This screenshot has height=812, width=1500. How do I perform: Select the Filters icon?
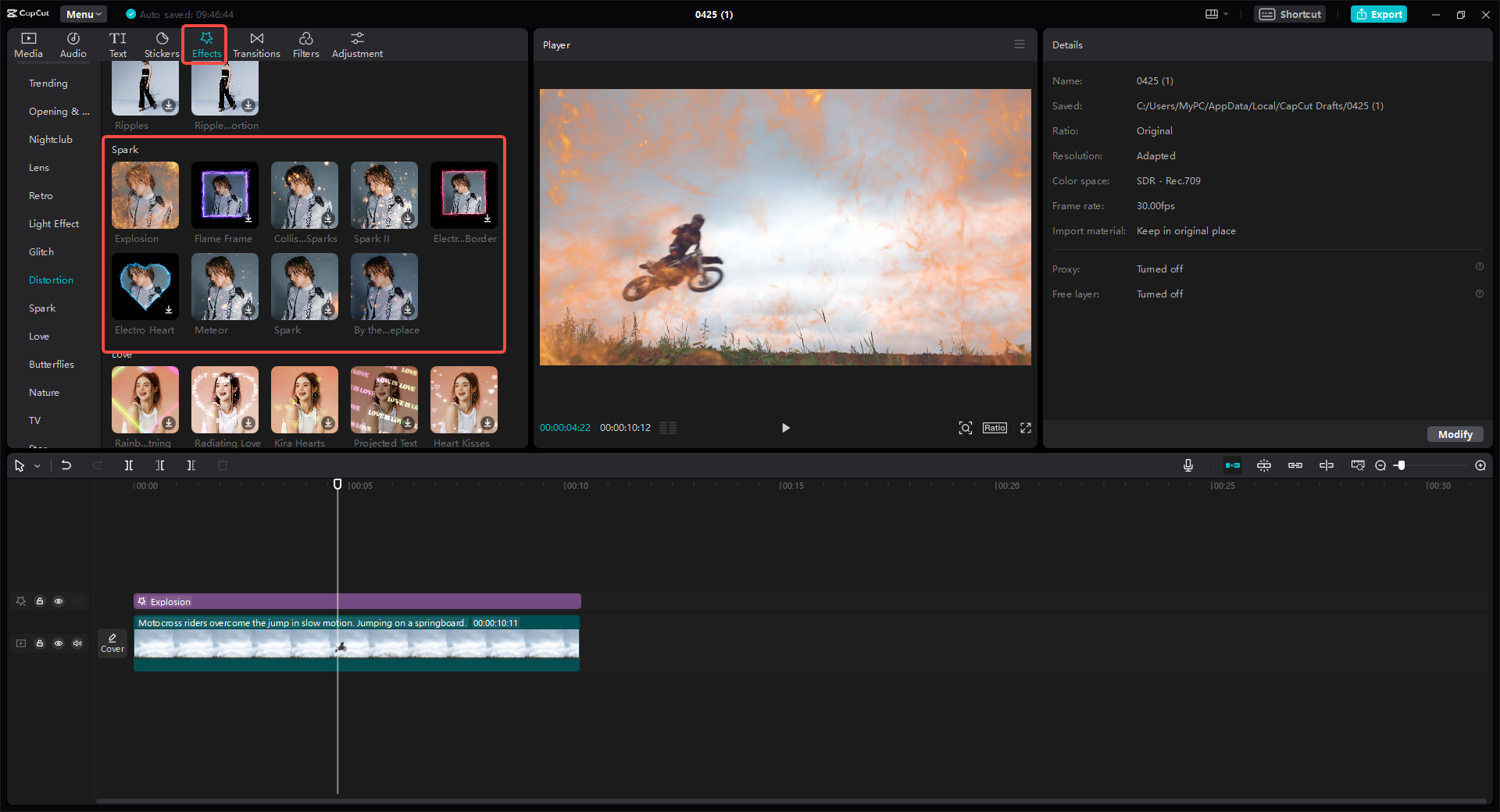pyautogui.click(x=305, y=44)
